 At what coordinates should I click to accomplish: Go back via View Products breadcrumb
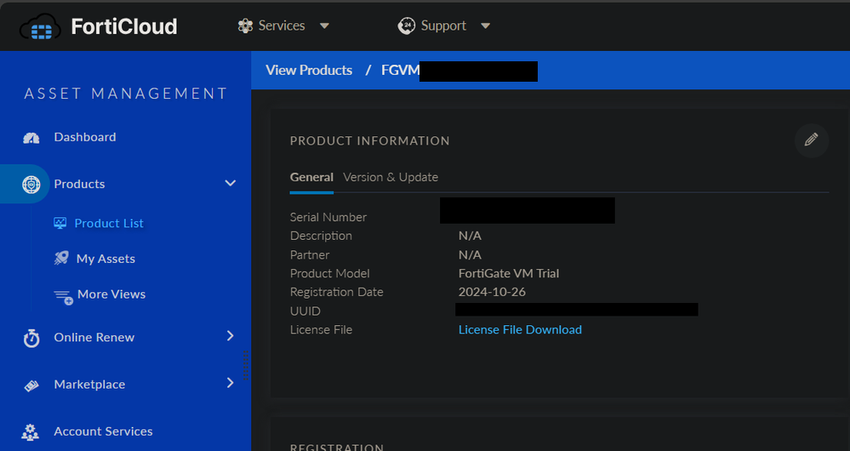click(x=309, y=70)
